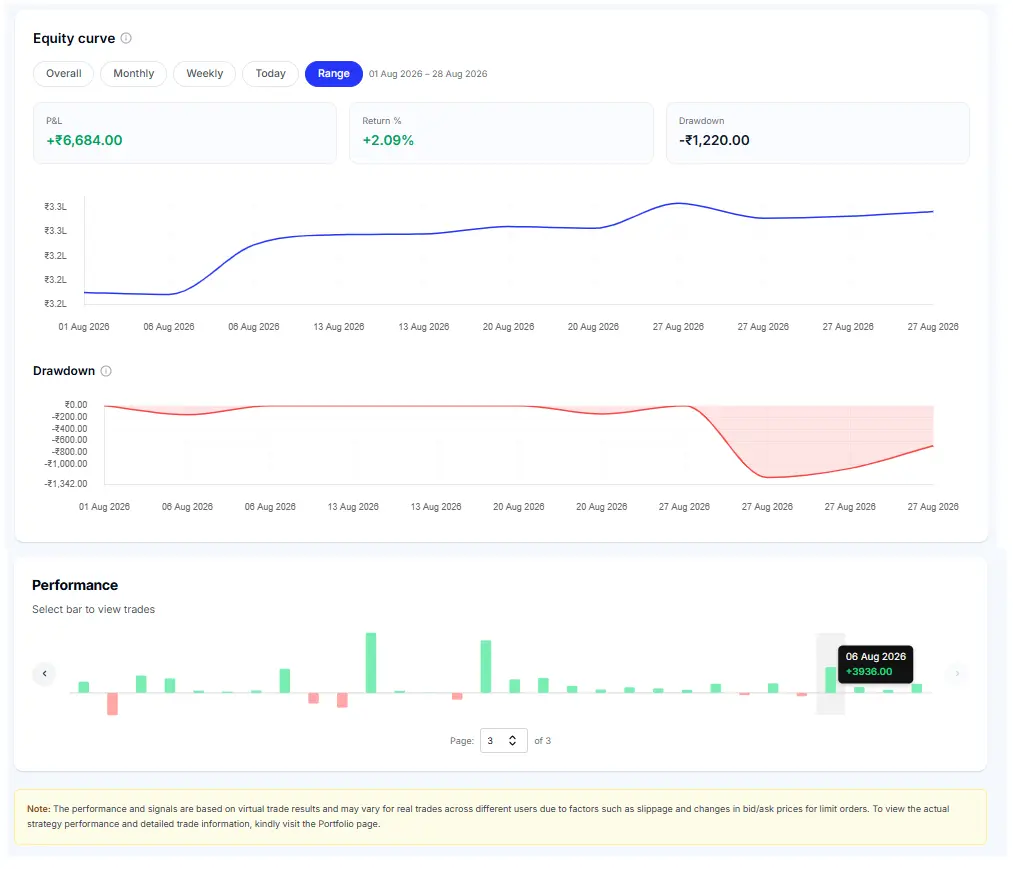Select the tallest green bar in Performance chart
The height and width of the screenshot is (869, 1013).
point(371,663)
